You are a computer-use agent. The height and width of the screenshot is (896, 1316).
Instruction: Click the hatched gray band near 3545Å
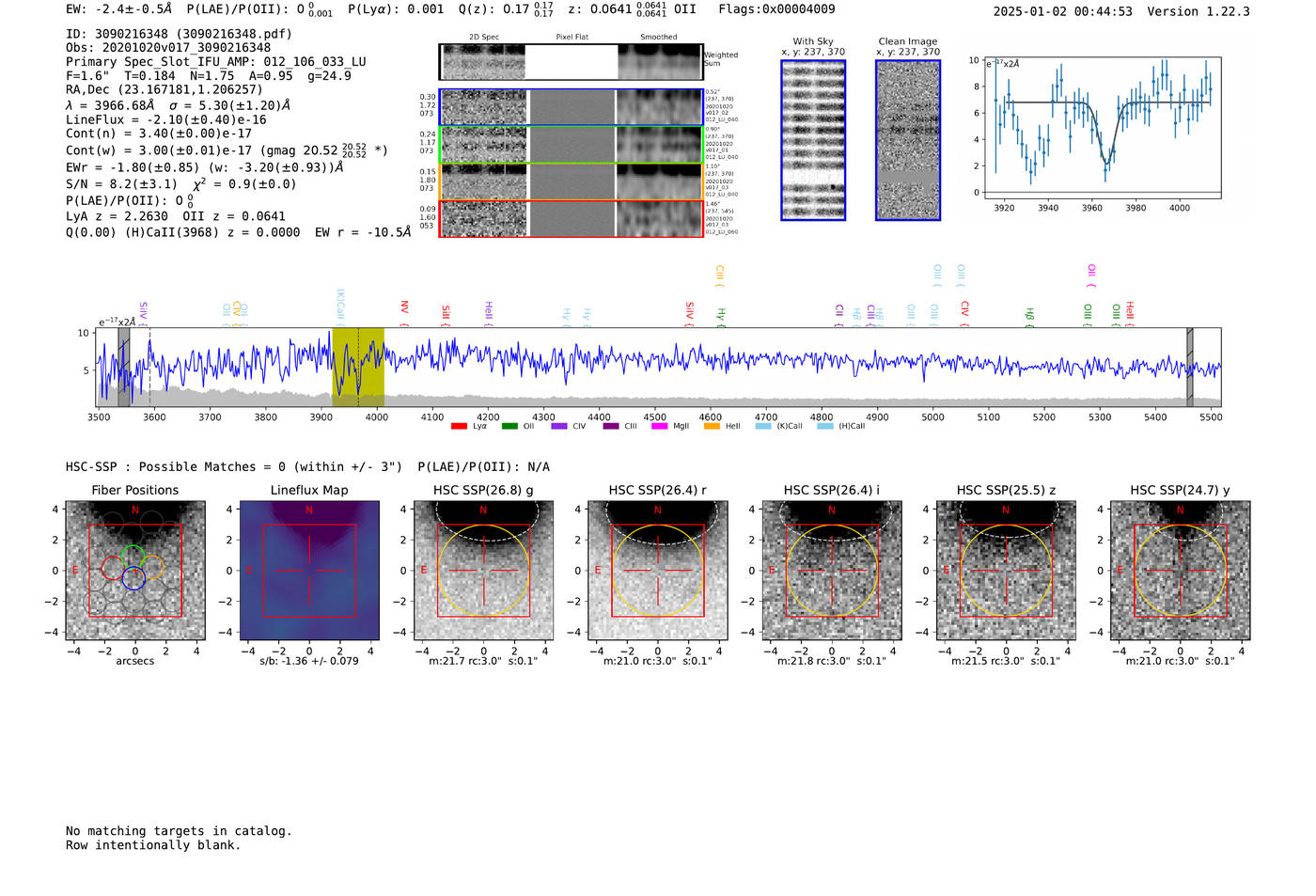pyautogui.click(x=124, y=367)
